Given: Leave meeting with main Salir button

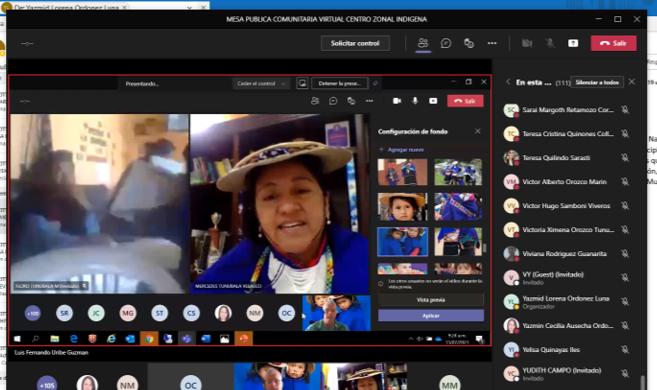Looking at the screenshot, I should (613, 43).
